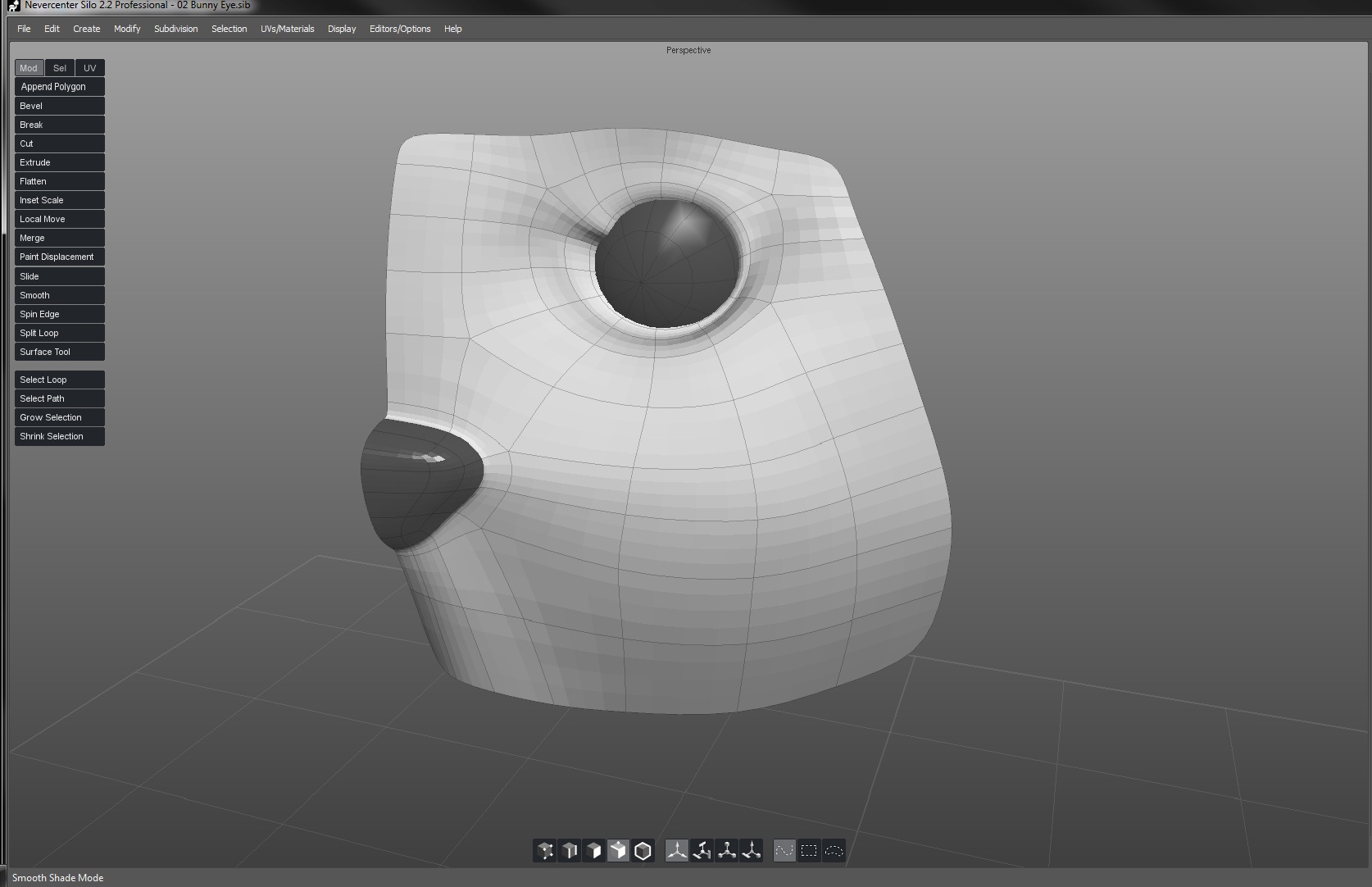This screenshot has width=1372, height=887.
Task: Toggle the move manipulator icon
Action: [x=677, y=851]
